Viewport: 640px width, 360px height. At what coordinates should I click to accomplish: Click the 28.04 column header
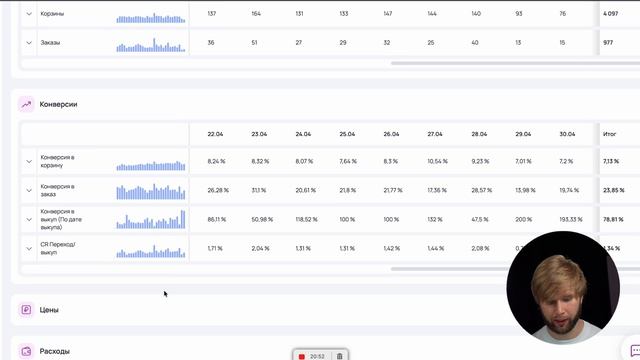pyautogui.click(x=479, y=134)
